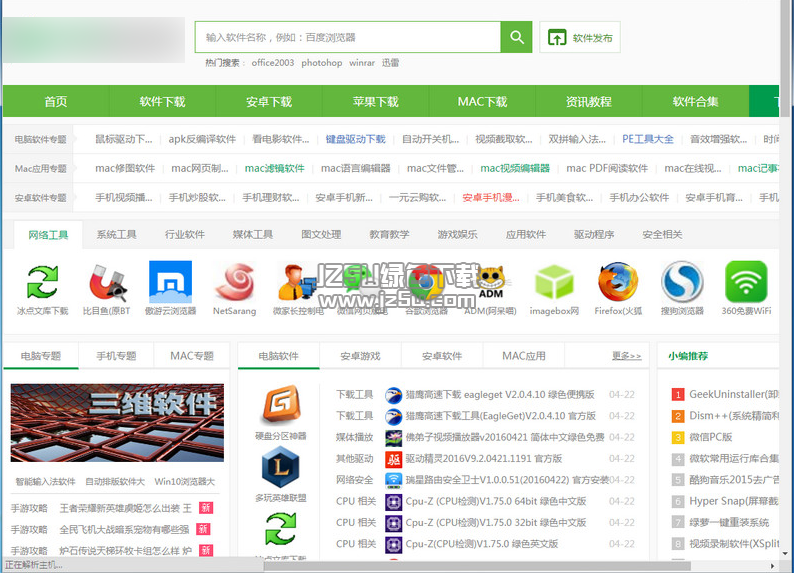
Task: Open the 傲游云浏览器 icon
Action: (171, 282)
